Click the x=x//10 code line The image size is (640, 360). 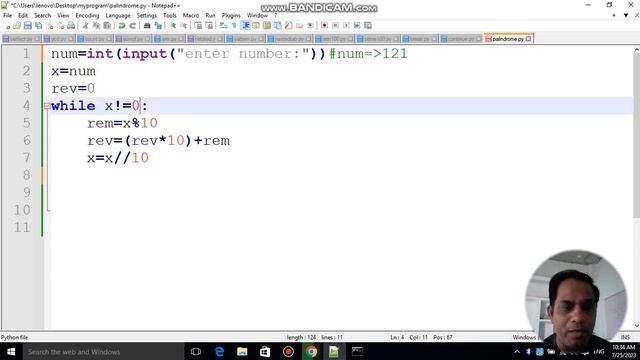(x=118, y=158)
